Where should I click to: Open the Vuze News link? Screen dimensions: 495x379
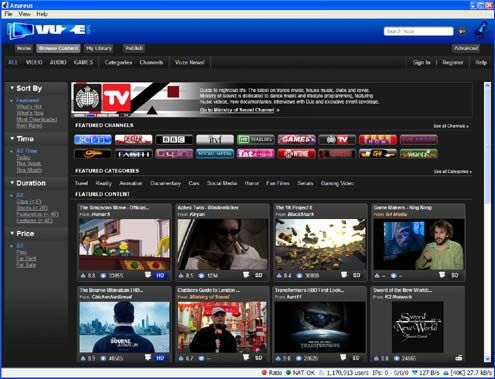190,62
